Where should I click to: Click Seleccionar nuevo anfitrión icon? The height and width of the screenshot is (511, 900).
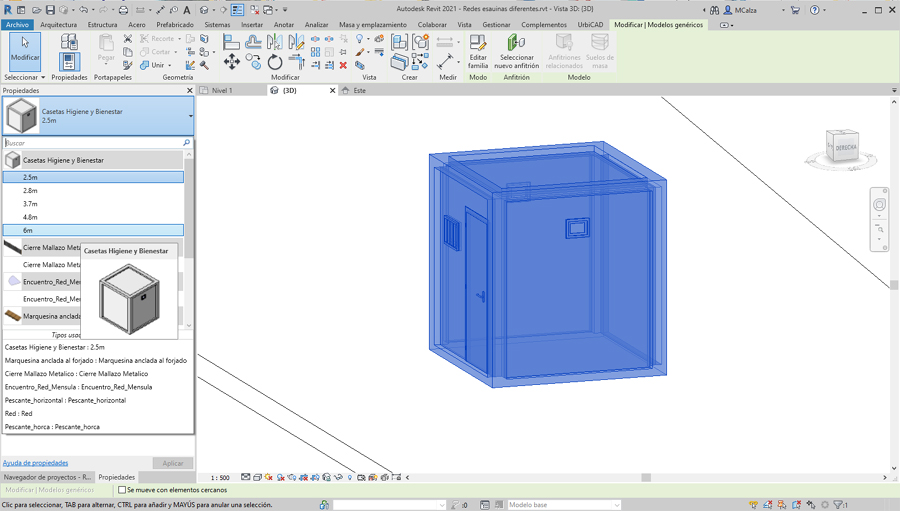pos(516,50)
